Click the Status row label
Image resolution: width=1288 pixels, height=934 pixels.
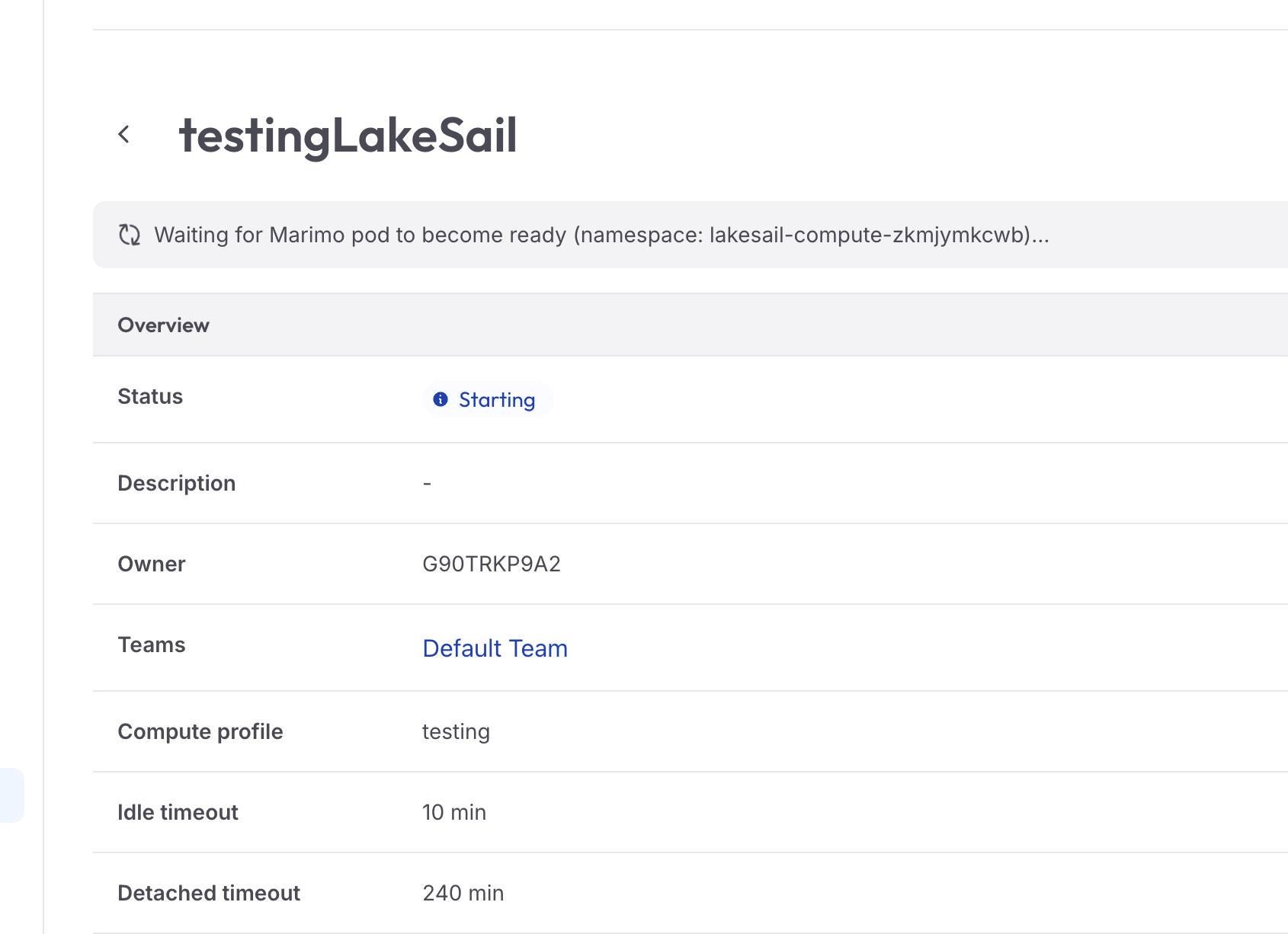[150, 396]
